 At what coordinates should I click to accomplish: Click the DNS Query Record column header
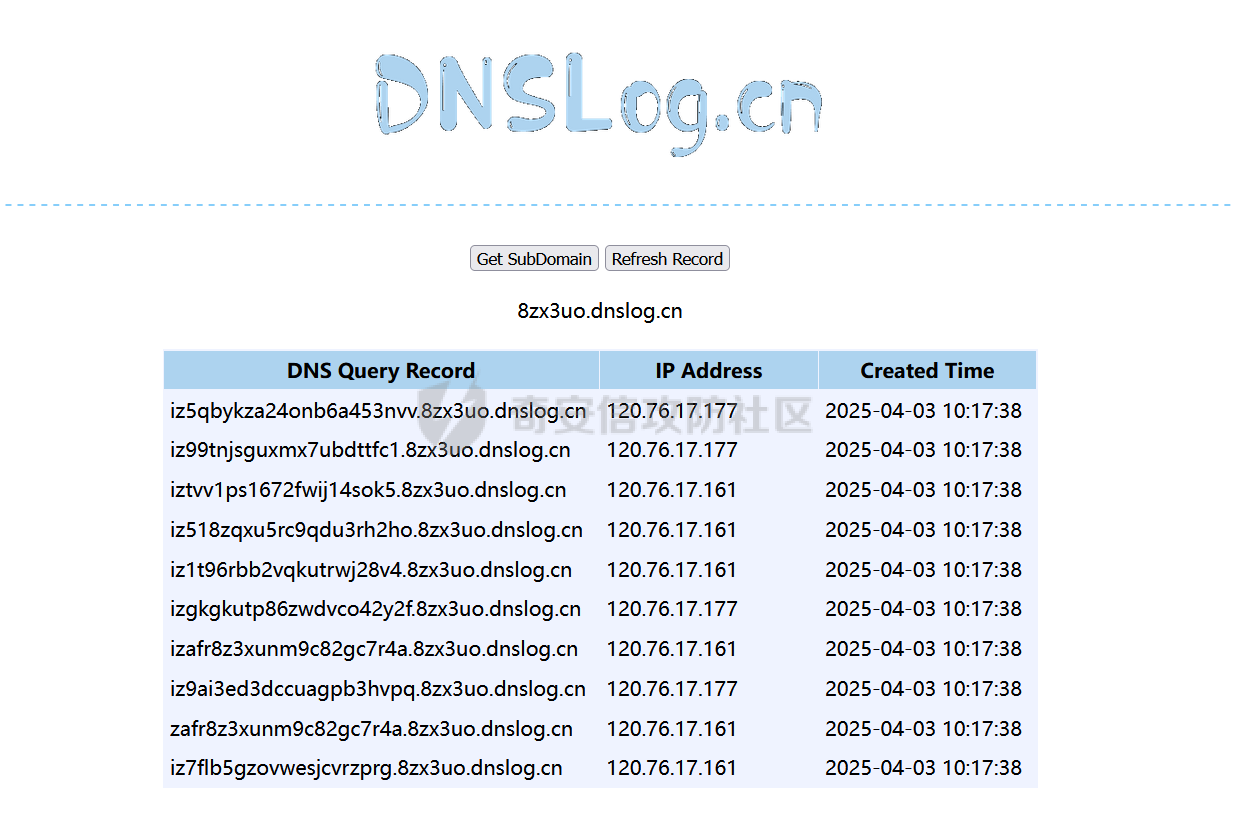click(x=381, y=371)
